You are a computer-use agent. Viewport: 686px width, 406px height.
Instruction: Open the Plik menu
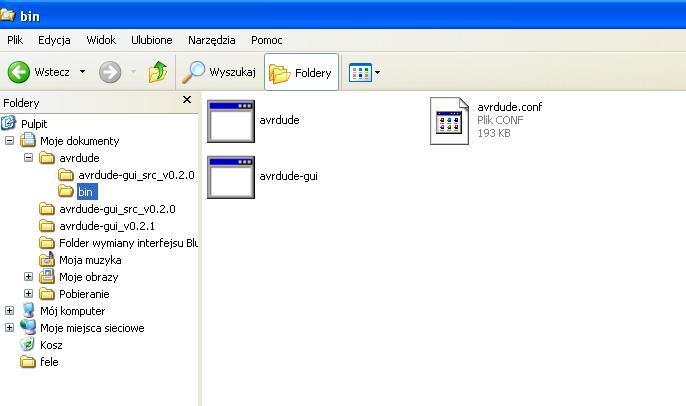point(15,40)
